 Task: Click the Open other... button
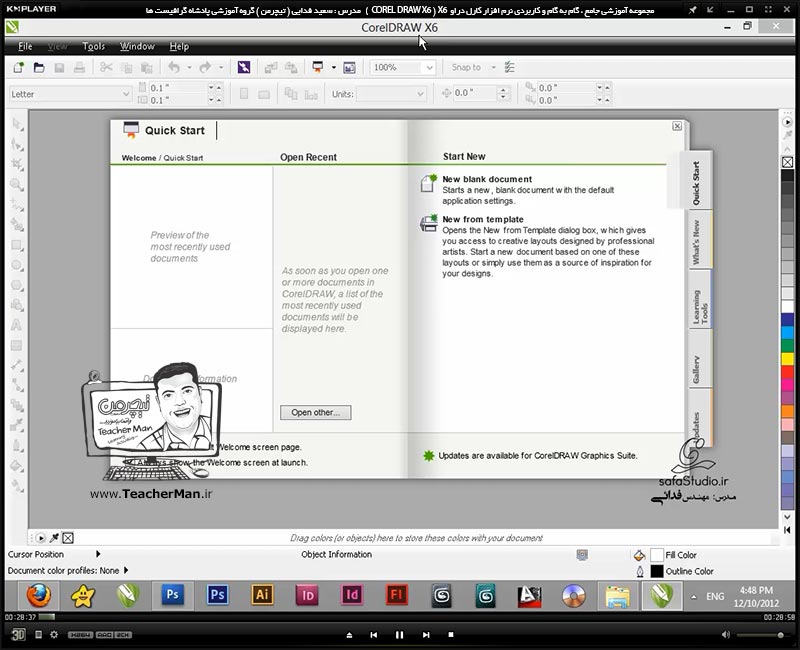316,412
